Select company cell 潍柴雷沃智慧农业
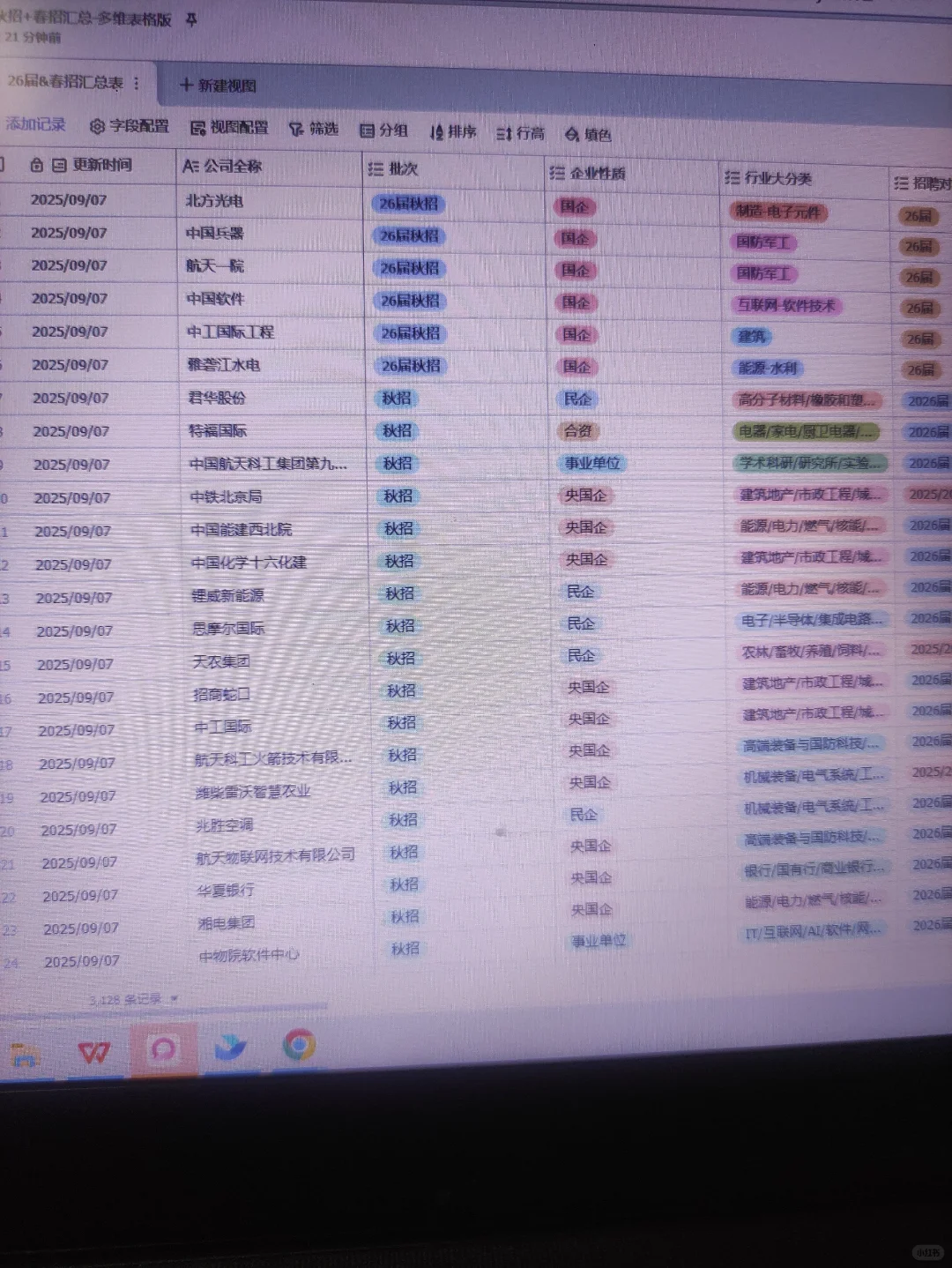This screenshot has width=952, height=1268. 252,792
